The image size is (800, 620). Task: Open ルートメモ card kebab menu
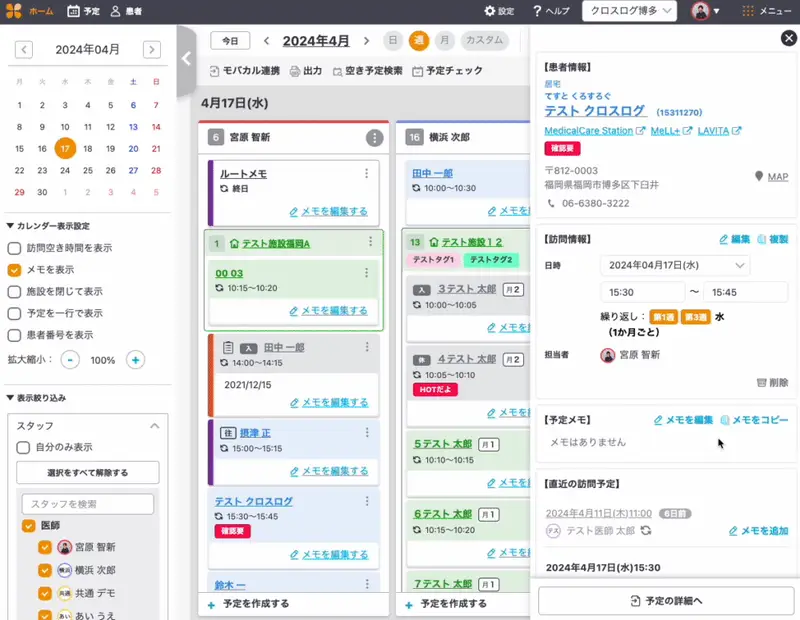(366, 174)
